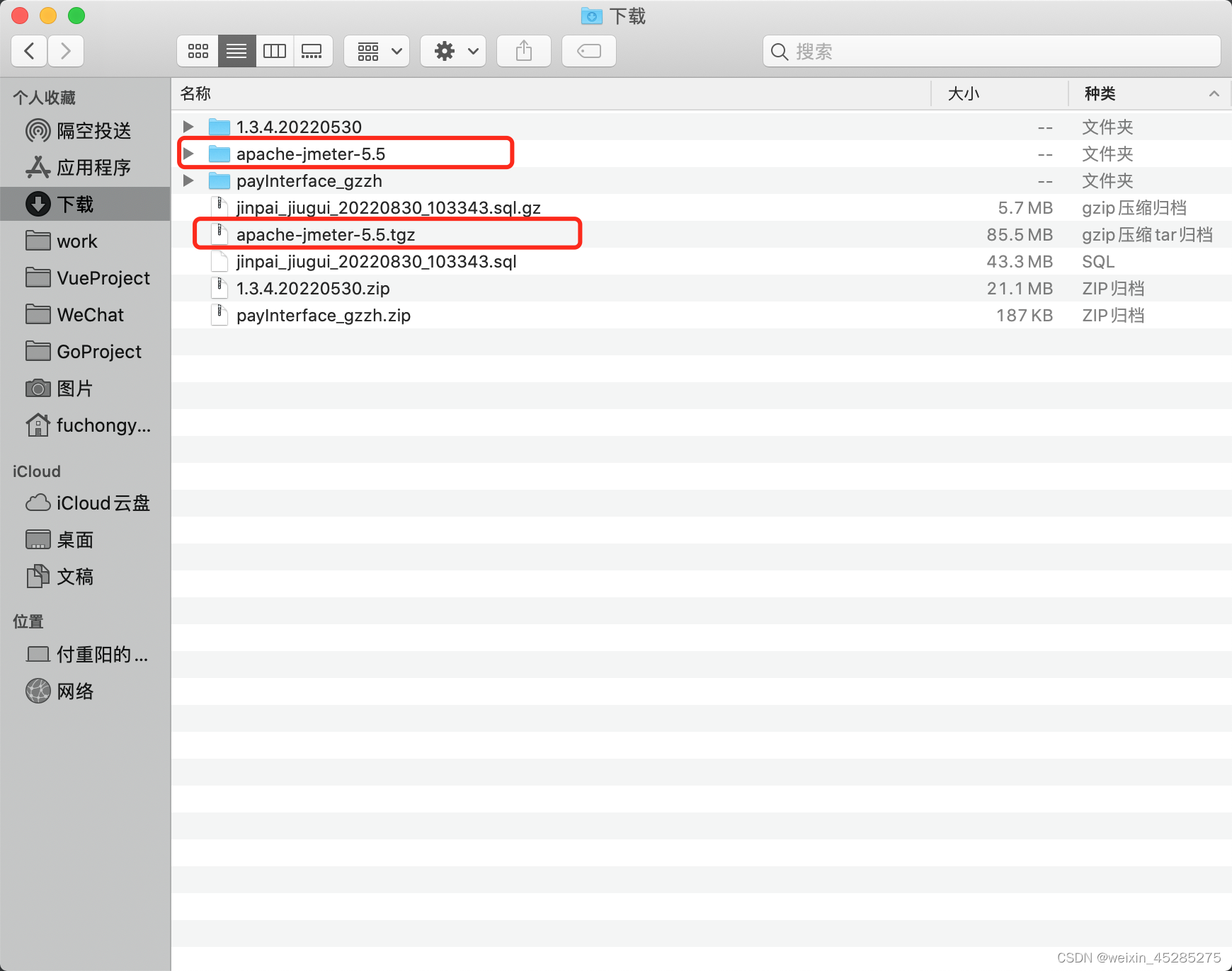This screenshot has height=971, width=1232.
Task: Toggle the sort direction arrow on Kind column
Action: coord(1214,93)
